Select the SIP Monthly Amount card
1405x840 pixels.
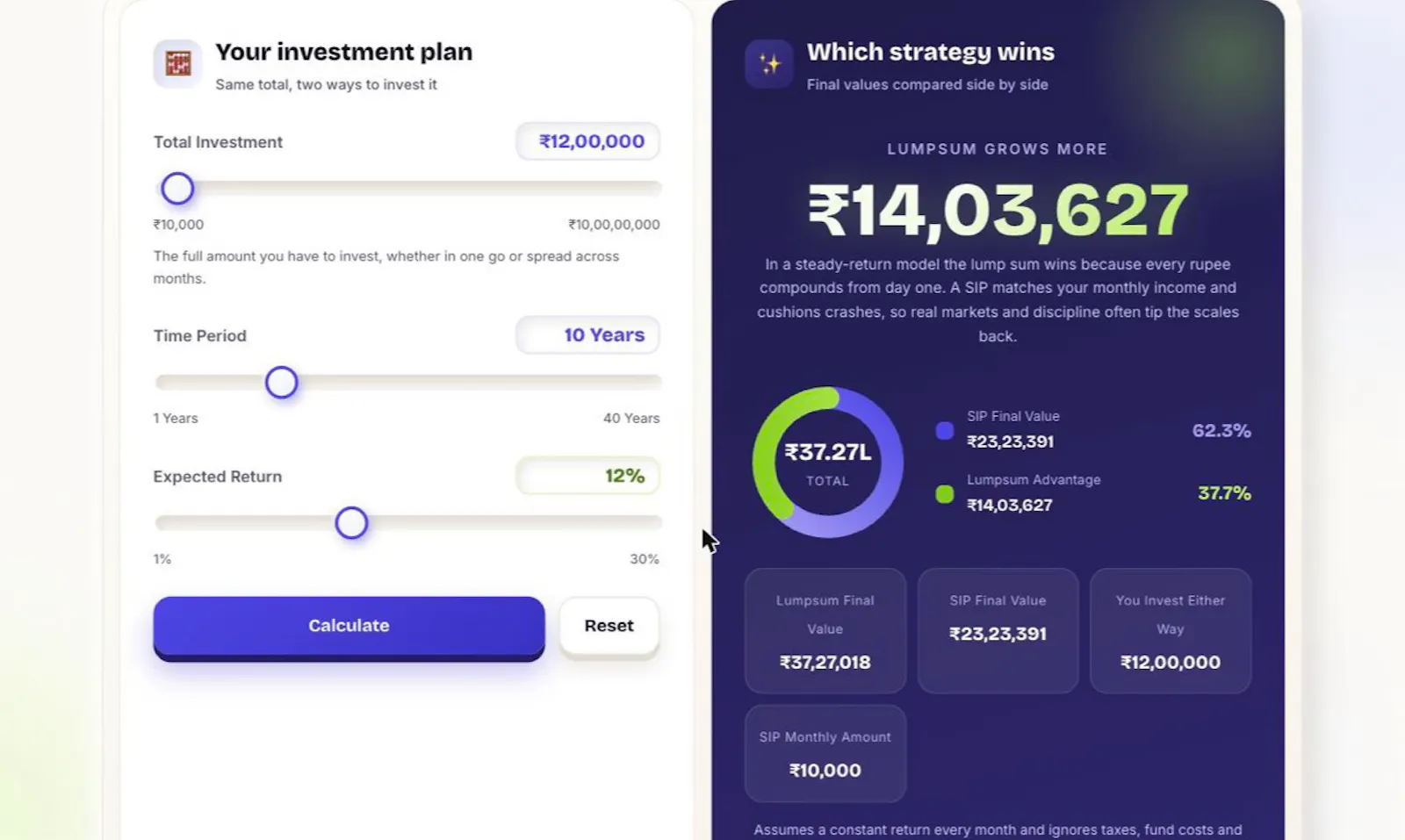click(x=825, y=754)
